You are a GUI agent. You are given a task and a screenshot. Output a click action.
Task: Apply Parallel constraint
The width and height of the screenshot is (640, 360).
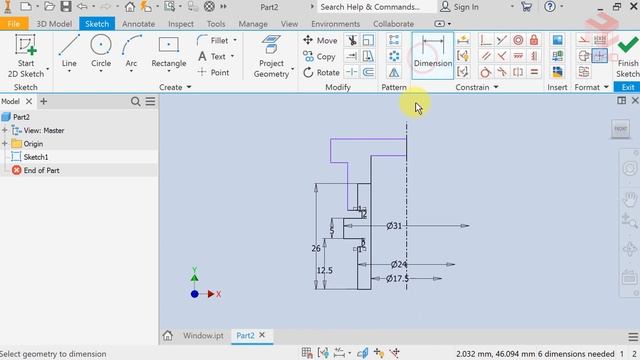tap(486, 56)
